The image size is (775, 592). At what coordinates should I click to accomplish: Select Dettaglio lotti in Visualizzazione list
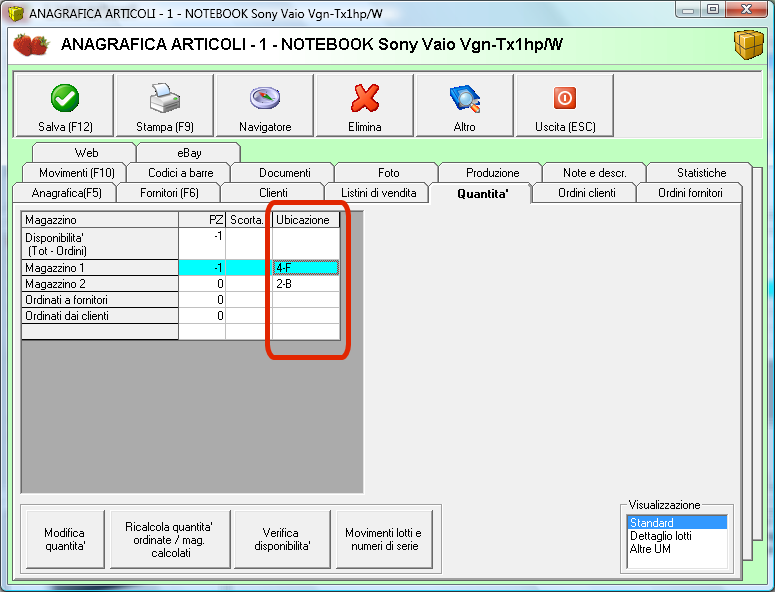point(677,536)
